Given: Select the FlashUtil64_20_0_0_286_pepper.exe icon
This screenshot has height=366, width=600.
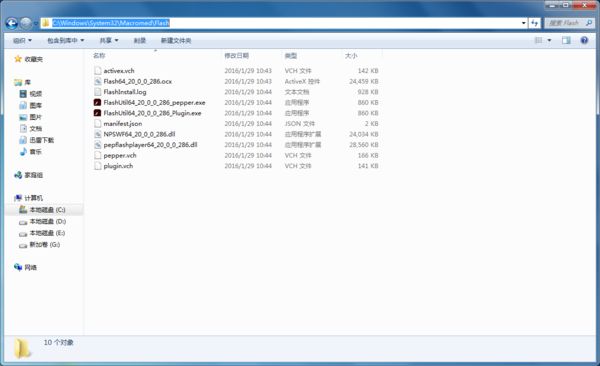Looking at the screenshot, I should click(x=98, y=103).
